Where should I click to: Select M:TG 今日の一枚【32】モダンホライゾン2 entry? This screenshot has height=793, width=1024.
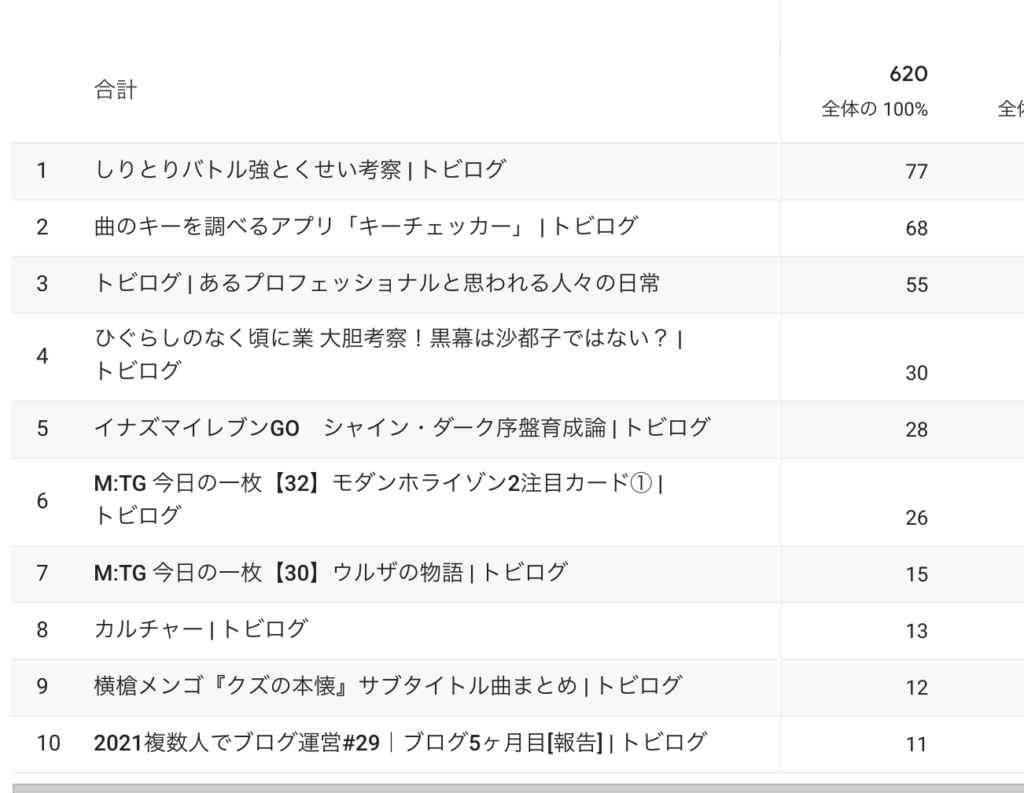tap(379, 499)
